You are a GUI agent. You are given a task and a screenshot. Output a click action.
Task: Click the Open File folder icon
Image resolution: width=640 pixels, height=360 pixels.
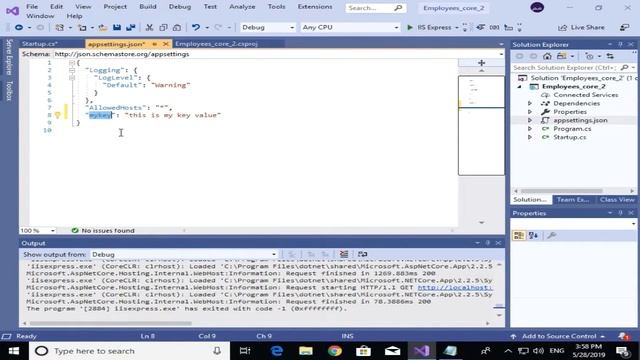tap(102, 27)
